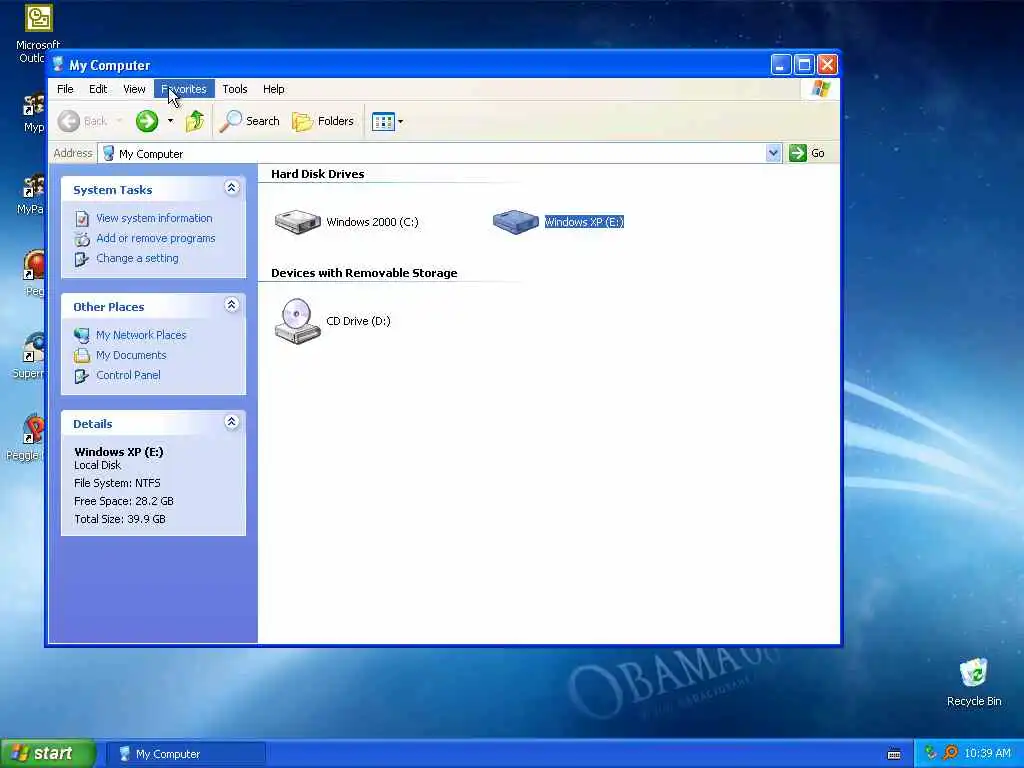Viewport: 1024px width, 768px height.
Task: Click the grayed Back arrow button
Action: click(x=69, y=121)
